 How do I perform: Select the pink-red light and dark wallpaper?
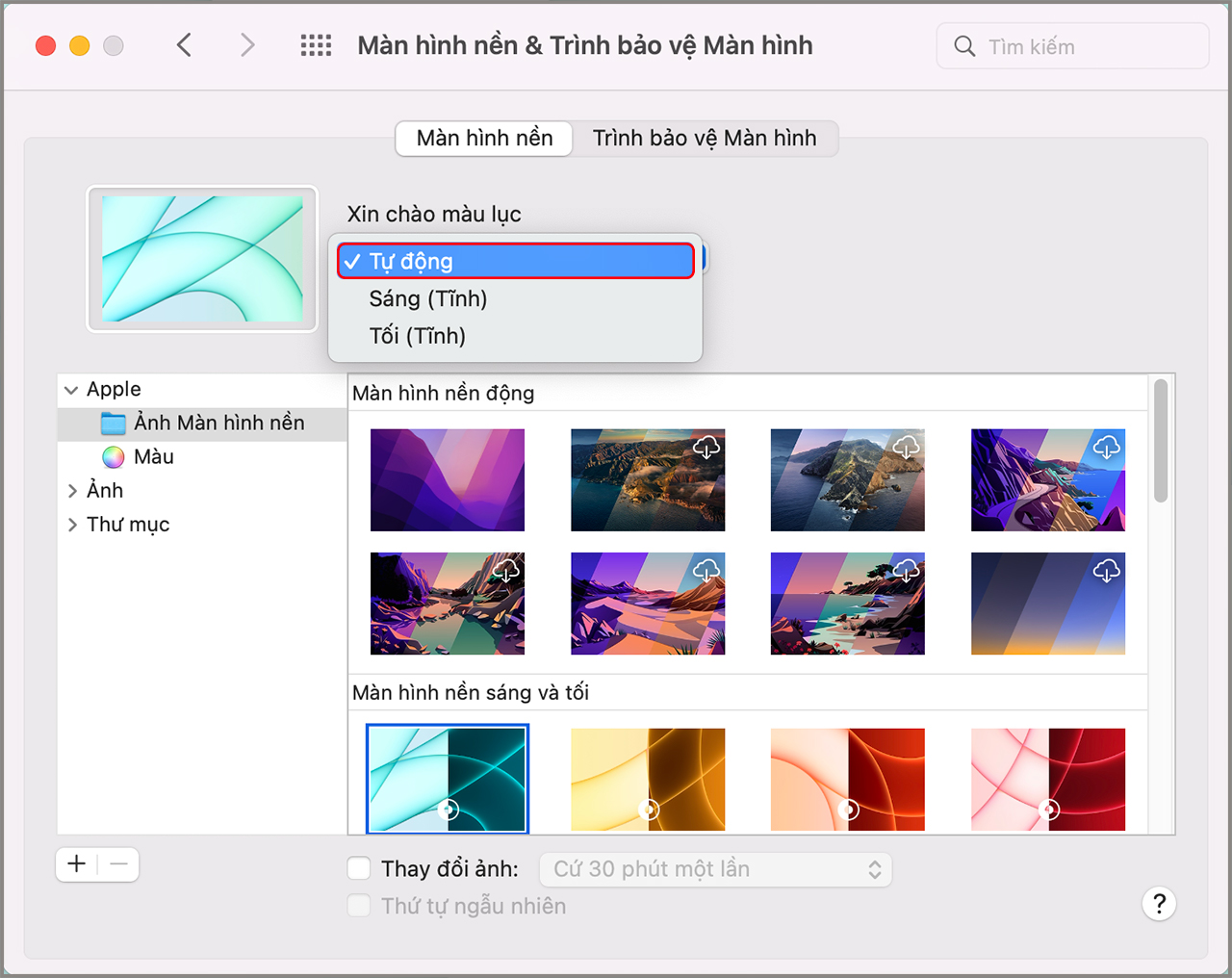click(1048, 780)
